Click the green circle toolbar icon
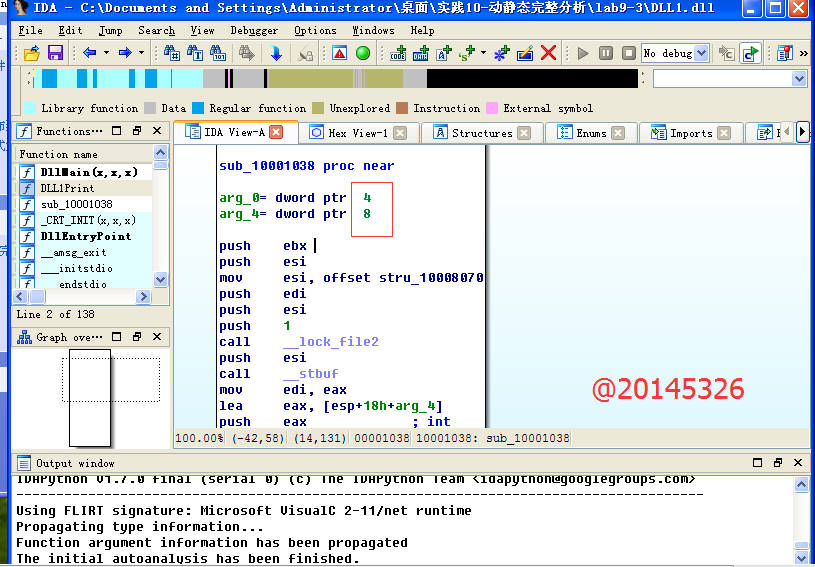The image size is (815, 567). pyautogui.click(x=363, y=53)
